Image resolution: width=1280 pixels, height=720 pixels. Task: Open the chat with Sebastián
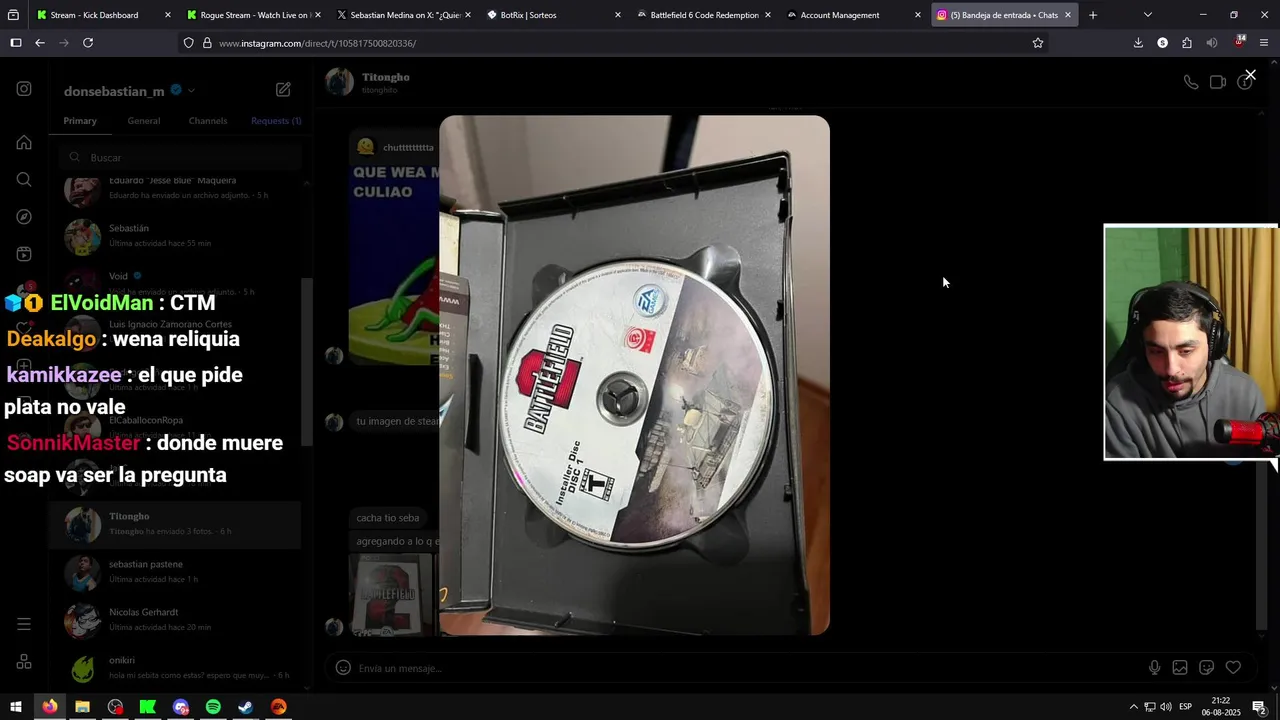pos(175,236)
